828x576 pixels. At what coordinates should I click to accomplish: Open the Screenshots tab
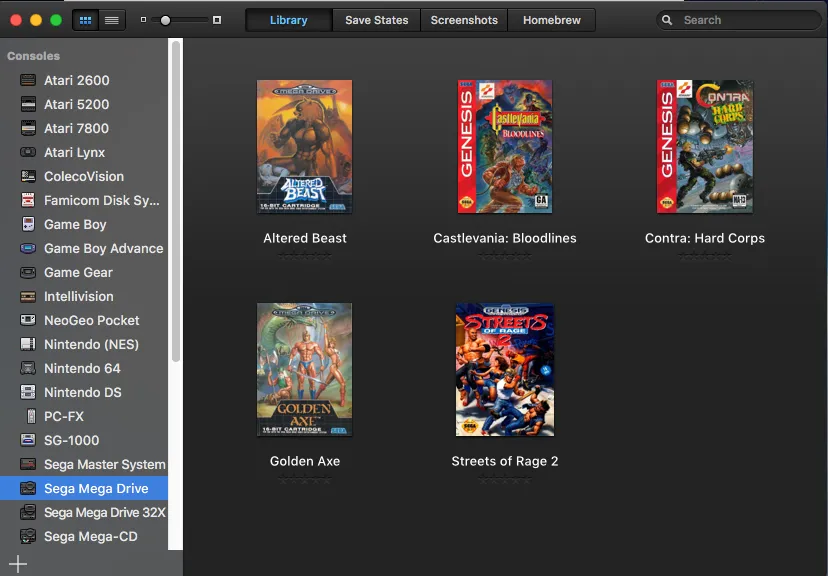click(x=464, y=20)
